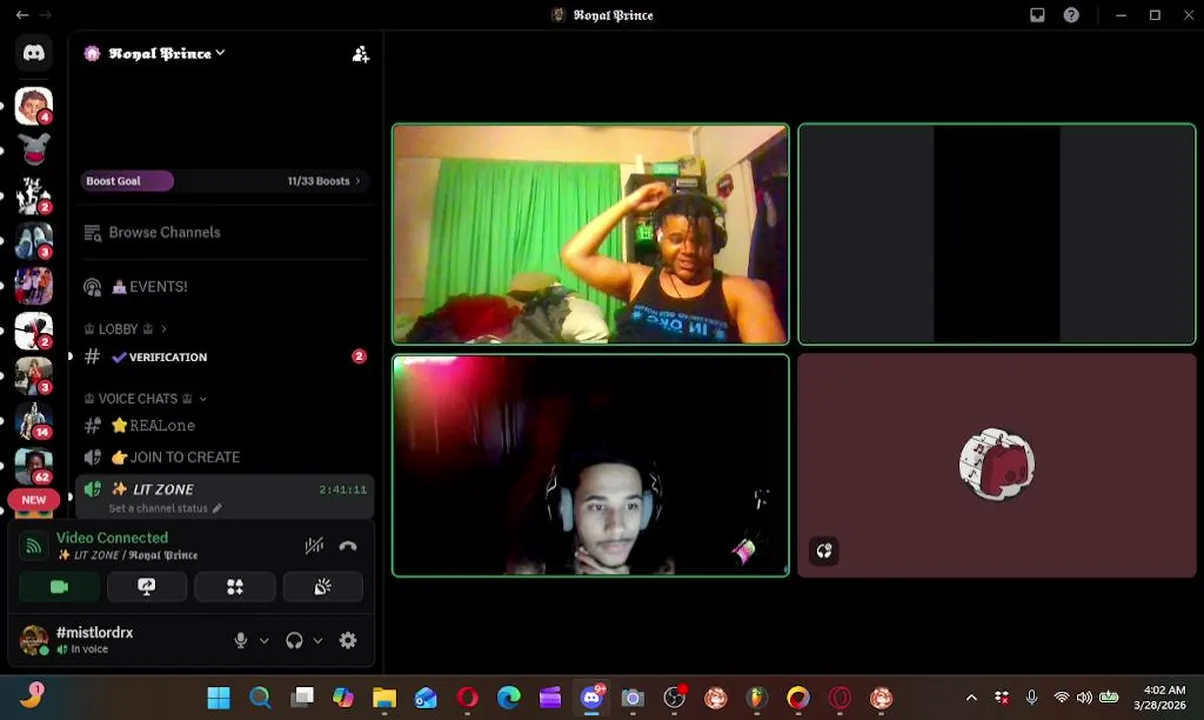Open OBS Studio from the taskbar
Viewport: 1204px width, 720px height.
pos(675,698)
